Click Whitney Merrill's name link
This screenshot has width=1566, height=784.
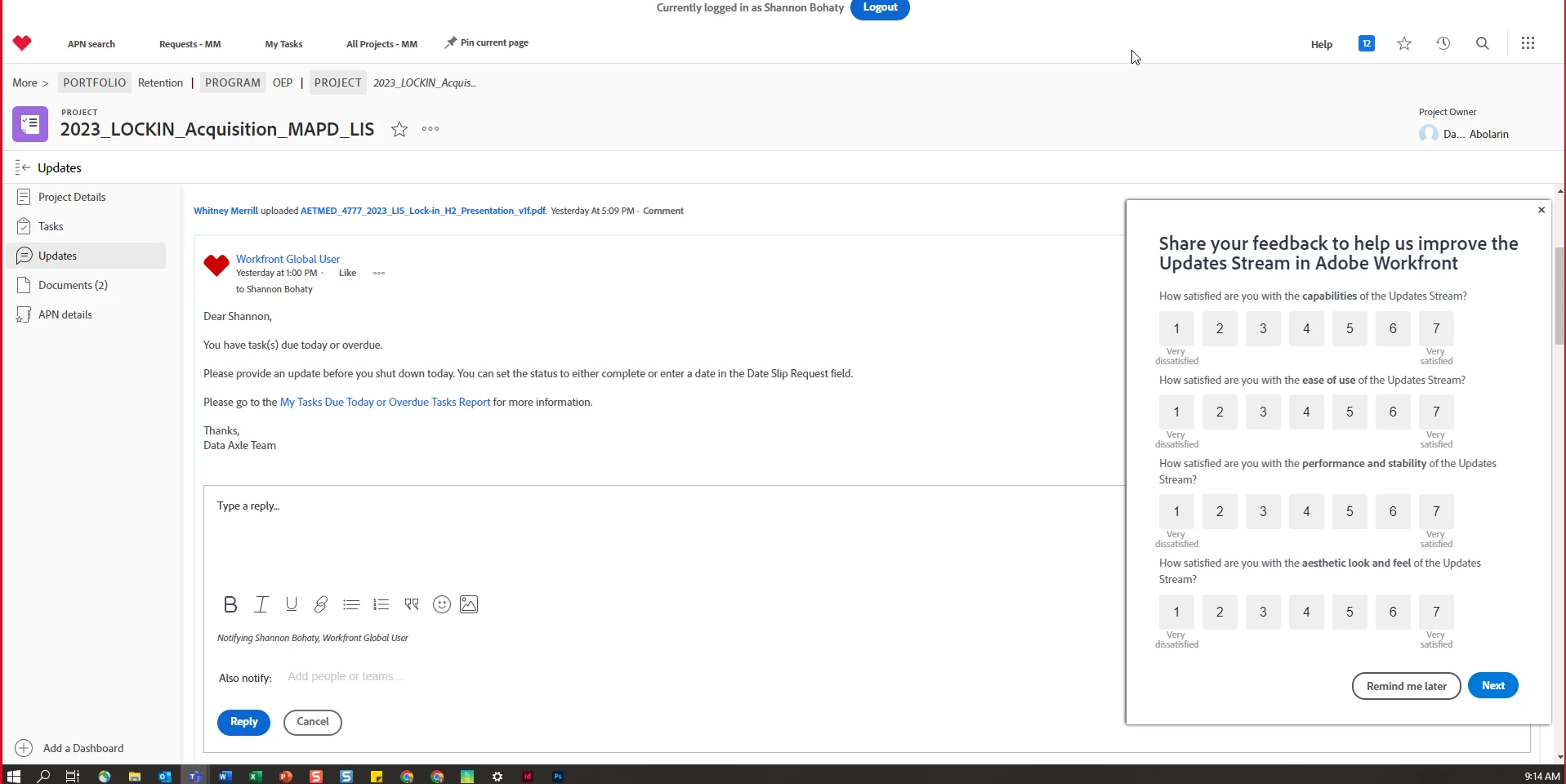(225, 211)
